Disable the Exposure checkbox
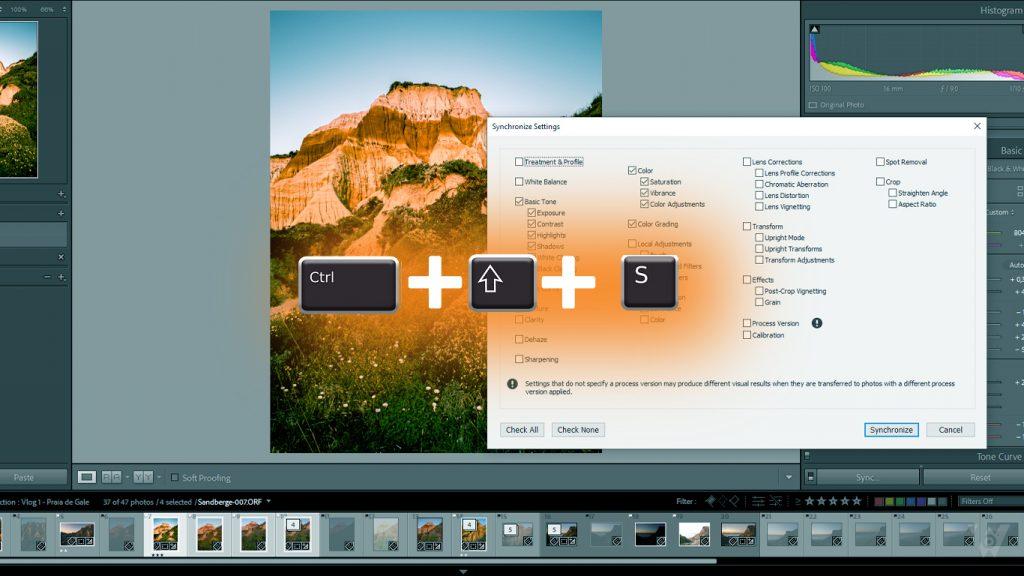 pos(532,213)
